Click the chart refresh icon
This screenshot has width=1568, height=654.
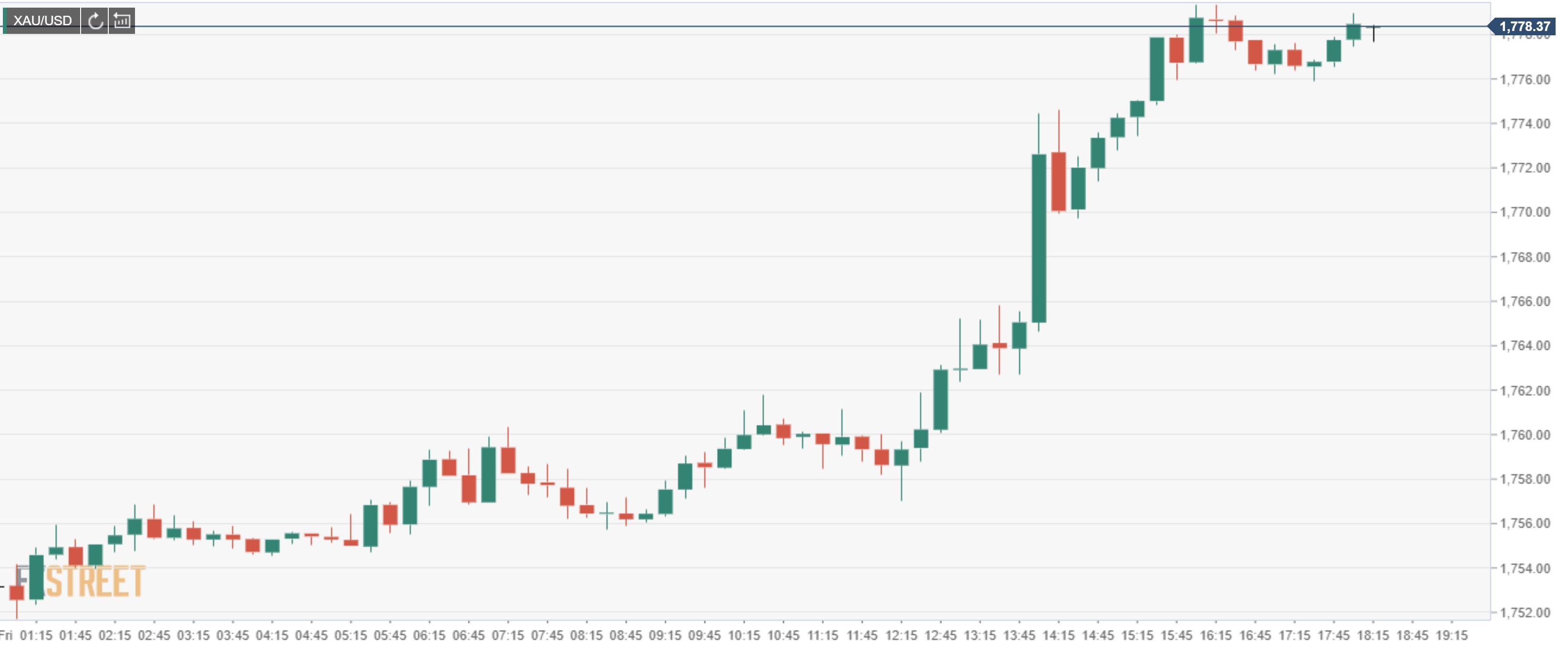click(94, 21)
